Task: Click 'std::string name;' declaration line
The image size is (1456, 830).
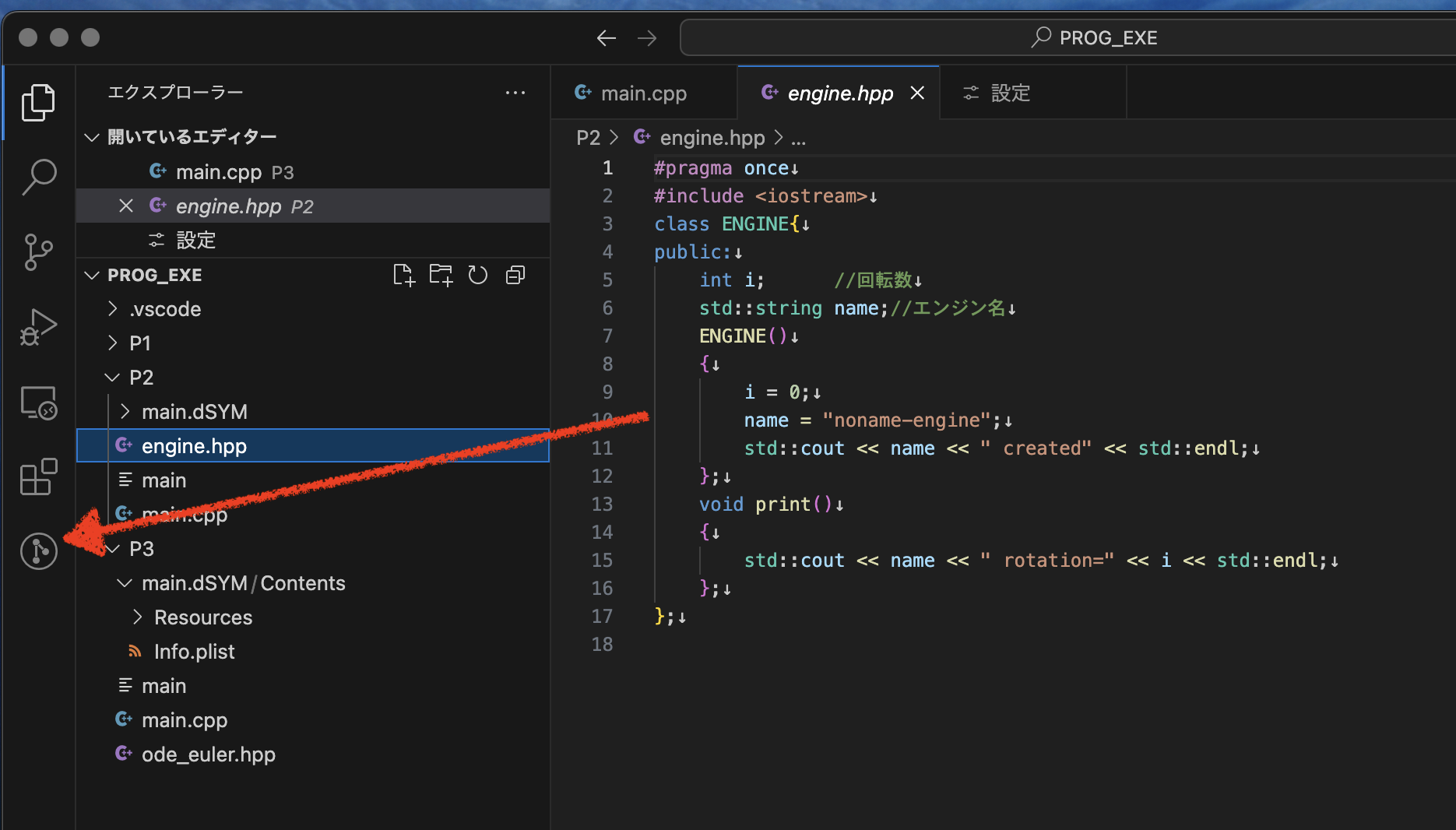Action: [x=793, y=308]
